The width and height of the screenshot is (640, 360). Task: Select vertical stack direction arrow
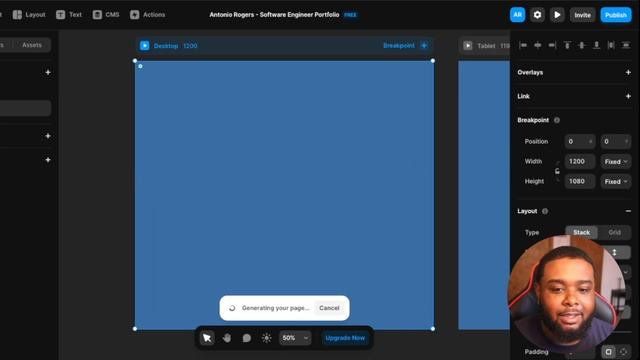(x=614, y=252)
